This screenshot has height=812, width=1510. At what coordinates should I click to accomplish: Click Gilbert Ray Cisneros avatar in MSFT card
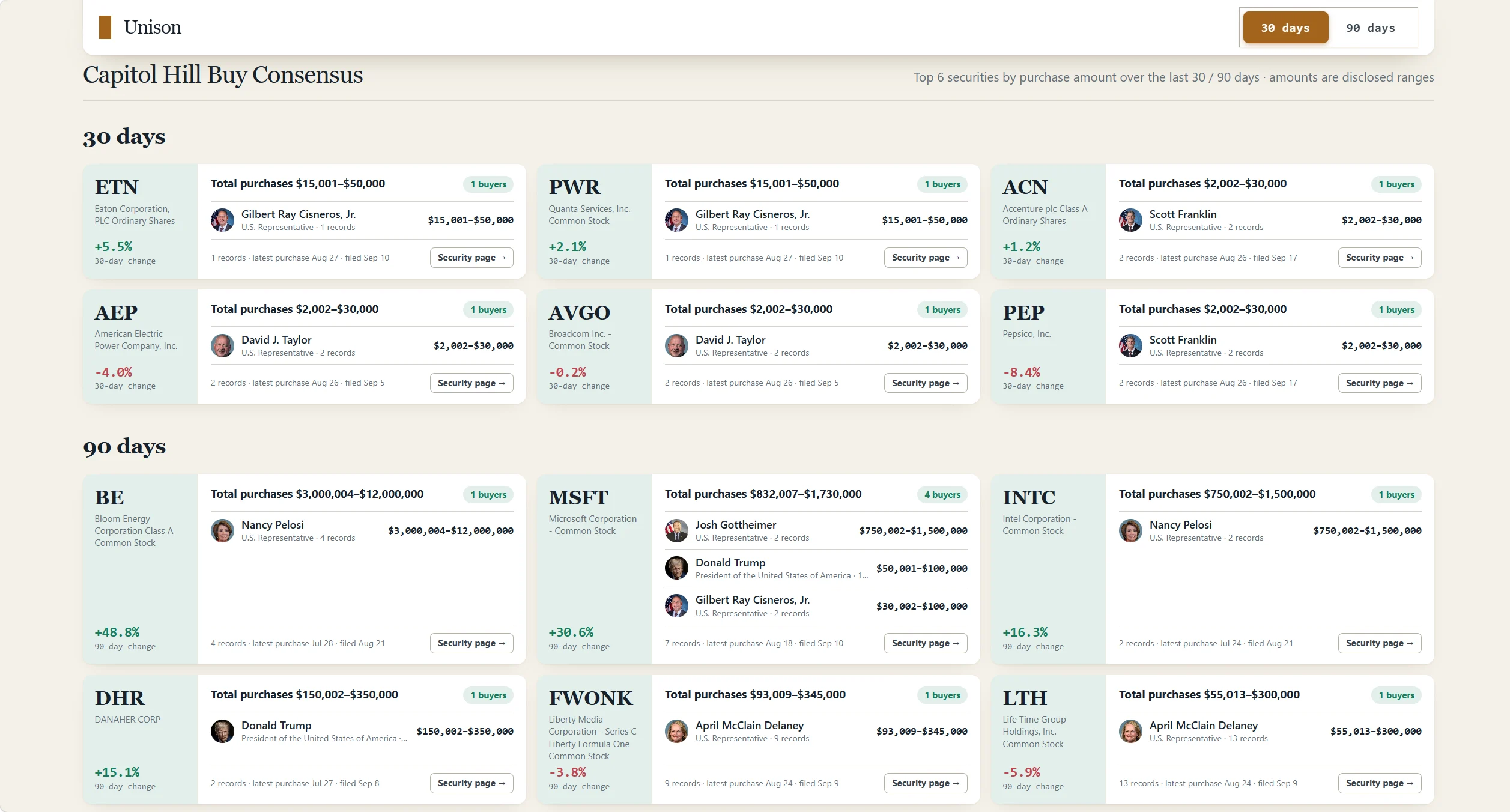(676, 606)
